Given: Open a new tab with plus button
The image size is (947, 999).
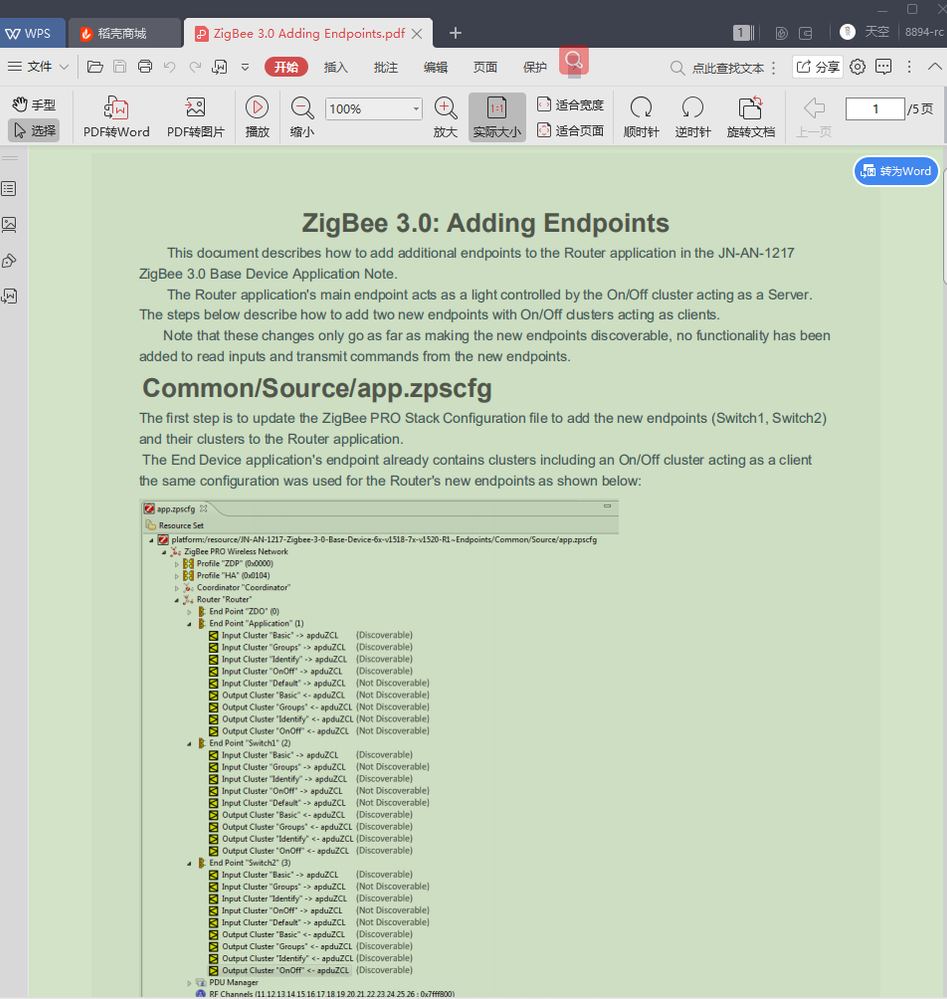Looking at the screenshot, I should click(455, 33).
